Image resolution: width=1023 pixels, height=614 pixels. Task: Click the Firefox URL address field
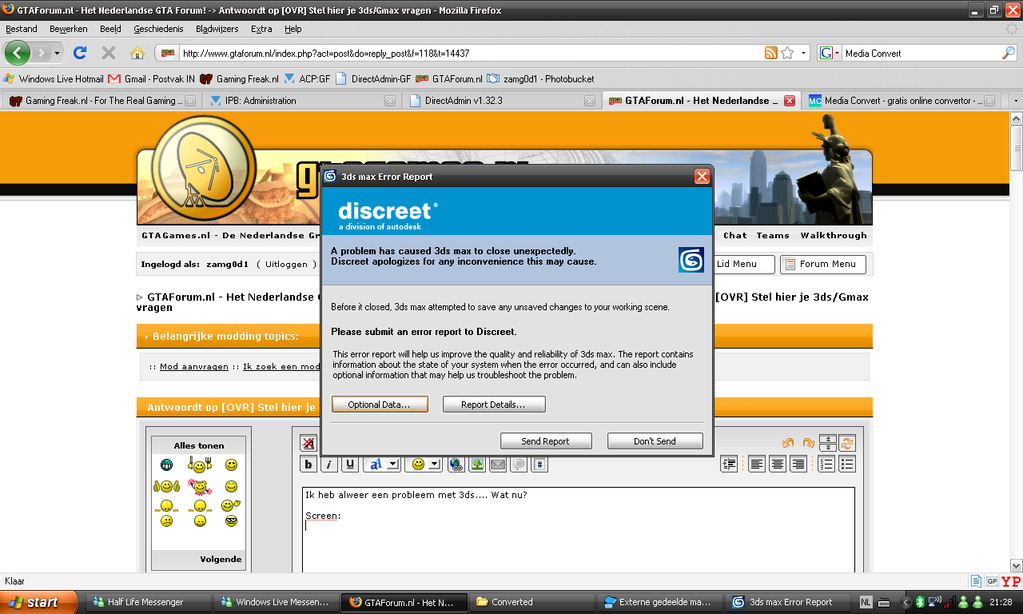coord(470,53)
